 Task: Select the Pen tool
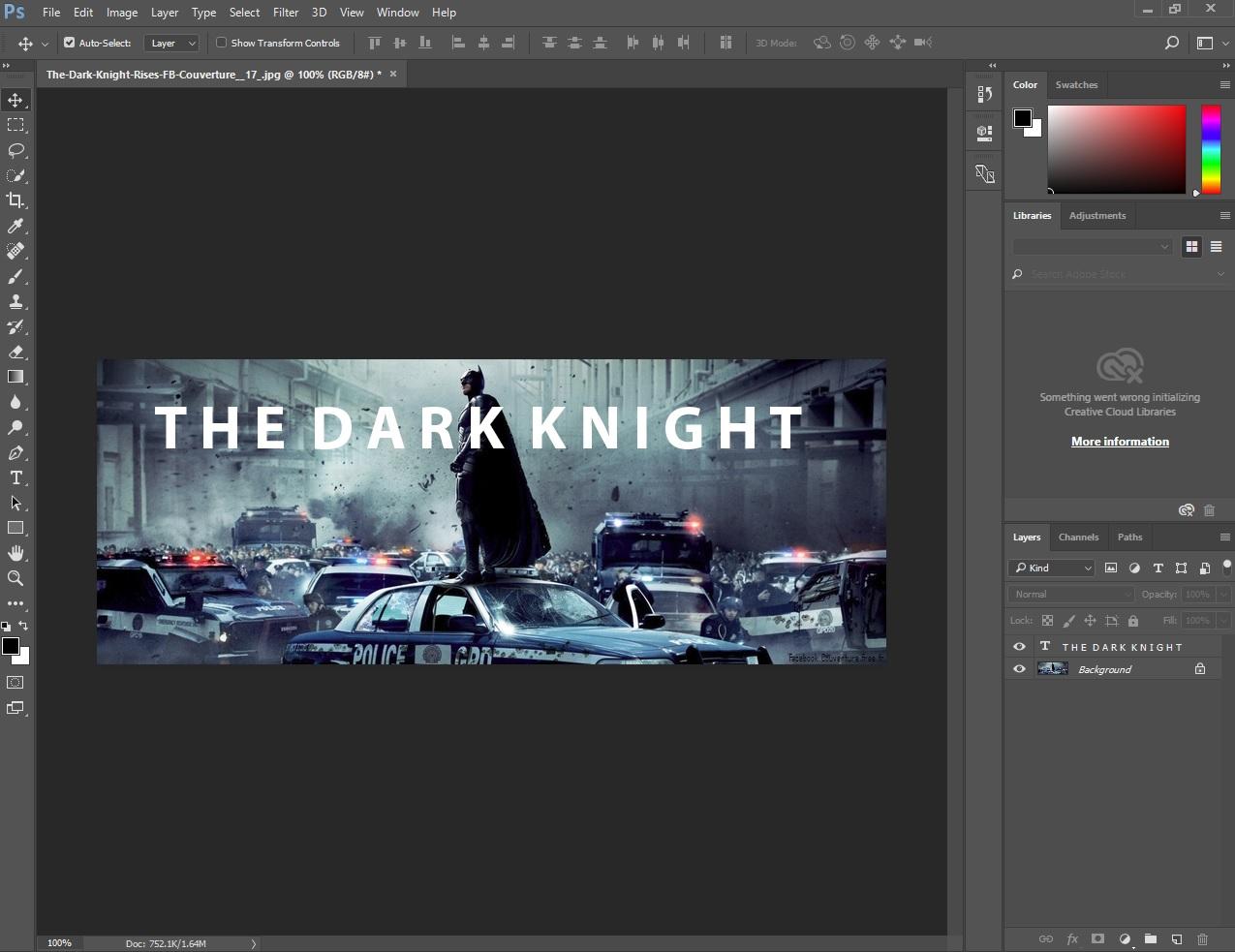[x=15, y=452]
